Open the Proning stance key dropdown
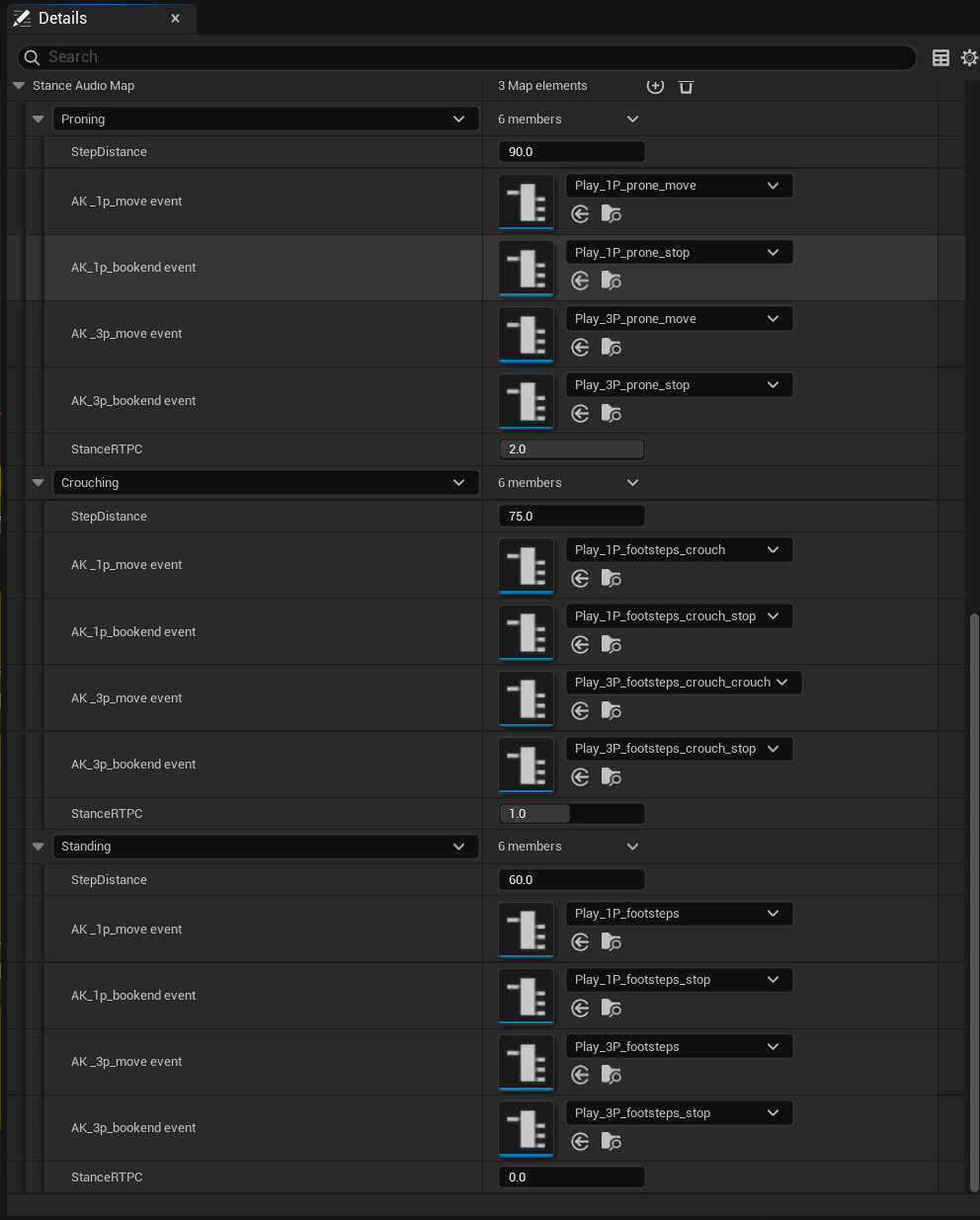The width and height of the screenshot is (980, 1220). tap(266, 120)
